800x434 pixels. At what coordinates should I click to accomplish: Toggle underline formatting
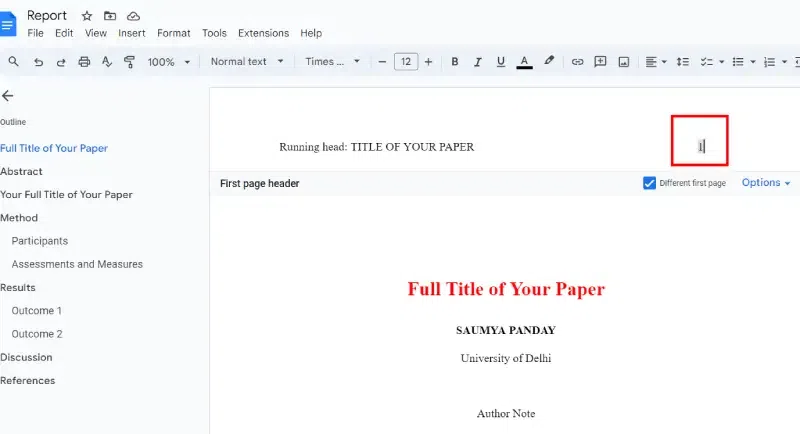pos(501,62)
